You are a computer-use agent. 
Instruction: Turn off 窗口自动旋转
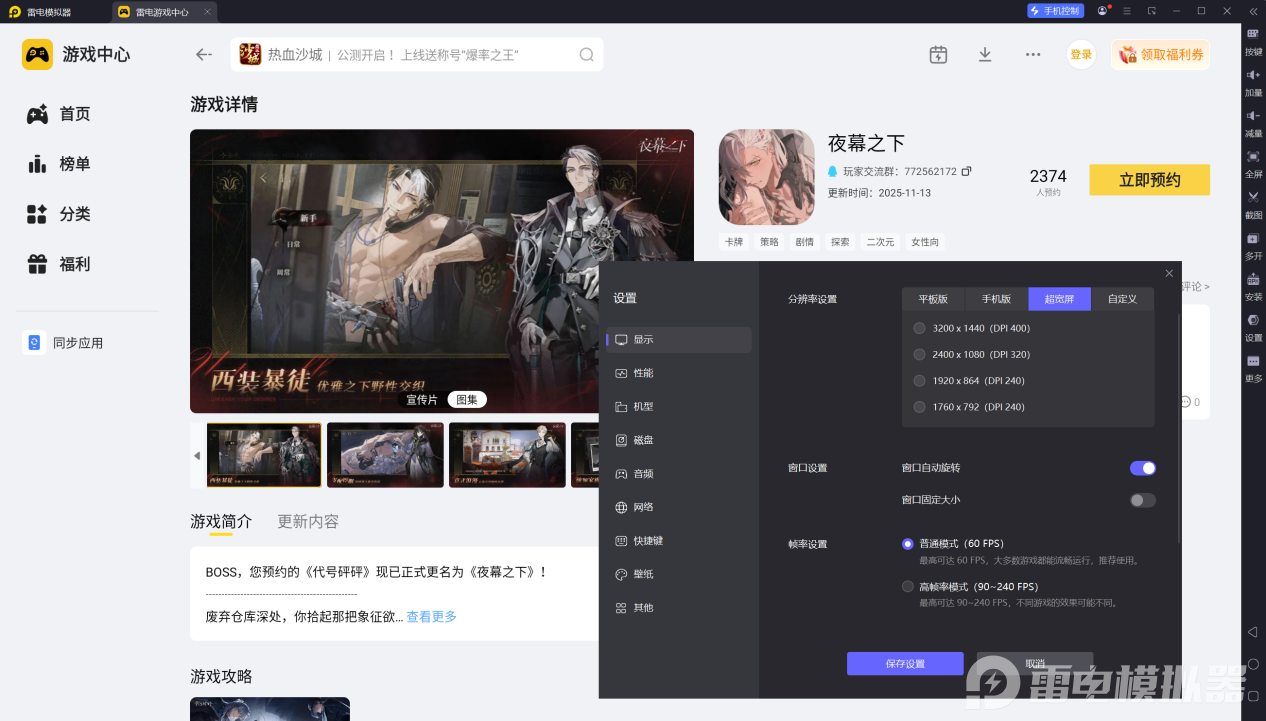point(1142,467)
